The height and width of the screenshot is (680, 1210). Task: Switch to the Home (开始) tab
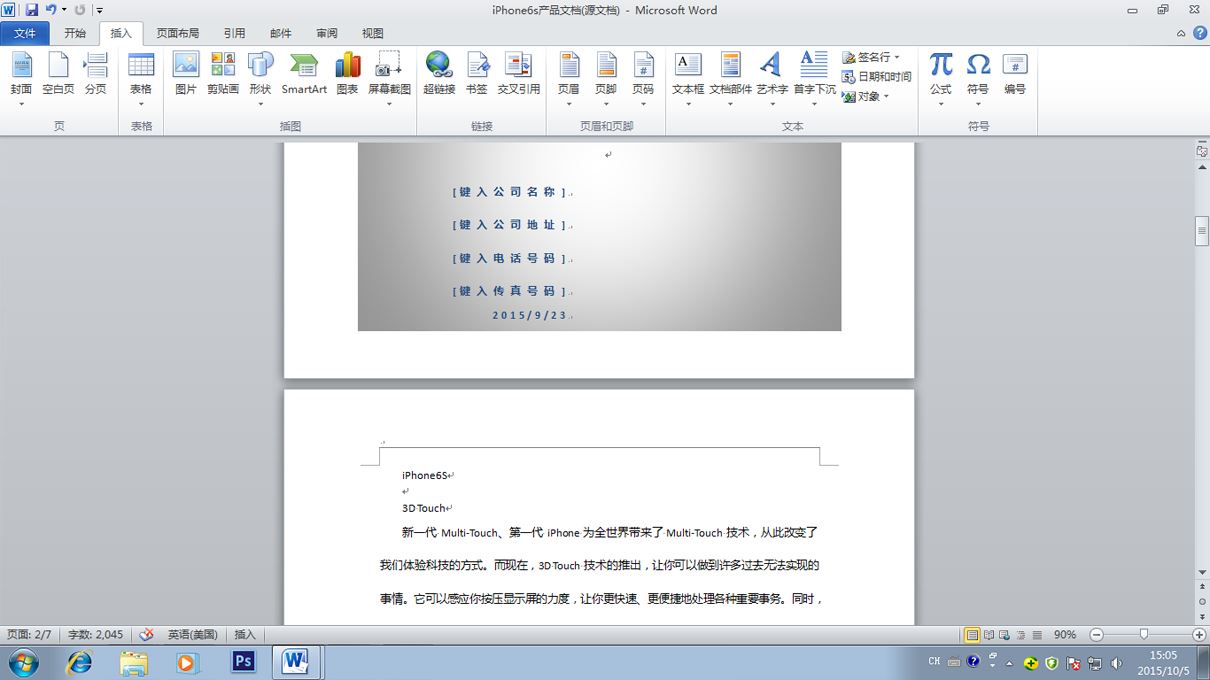(75, 33)
